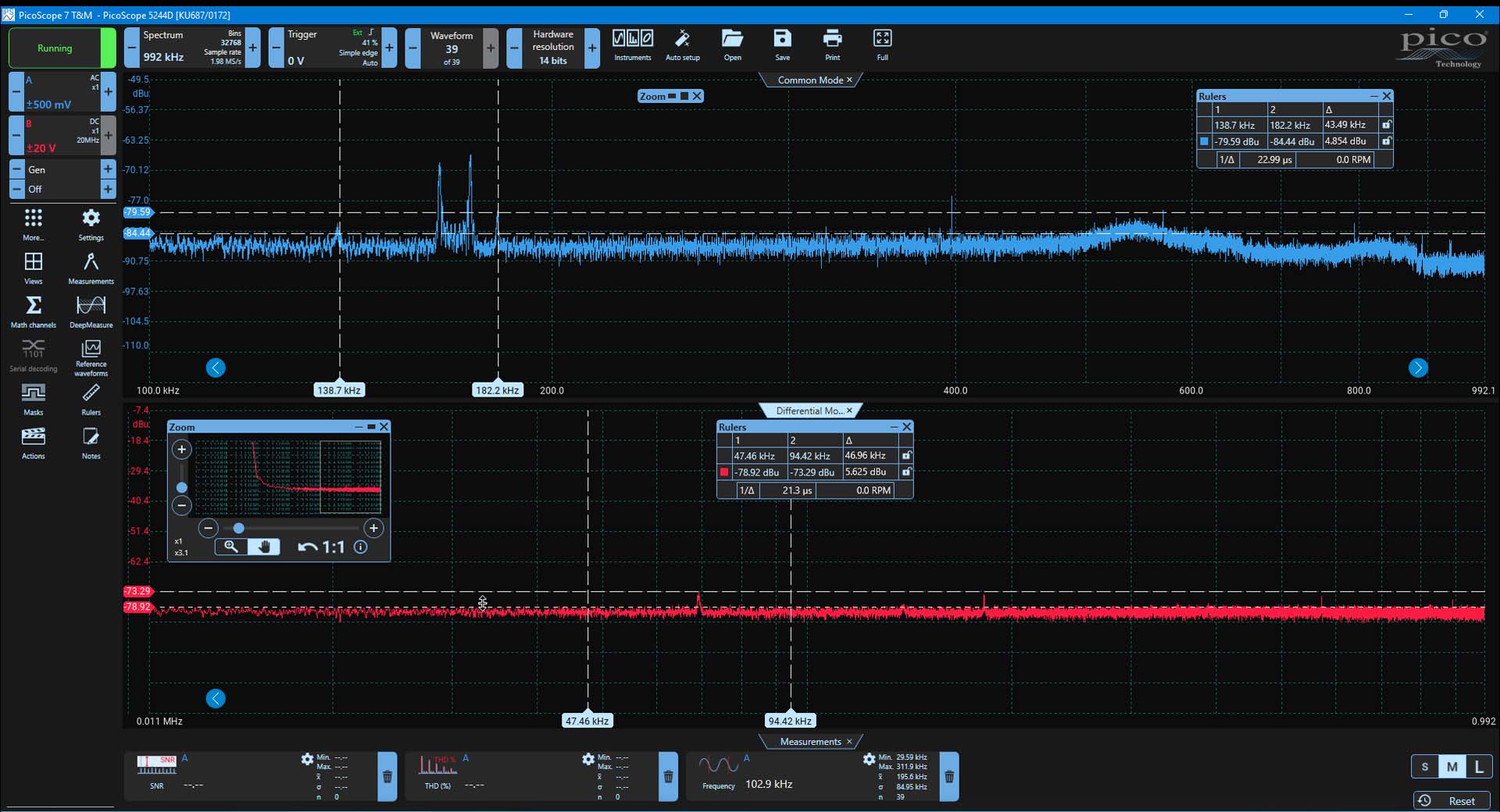Viewport: 1500px width, 812px height.
Task: Undo last zoom in Zoom panel
Action: tap(307, 547)
